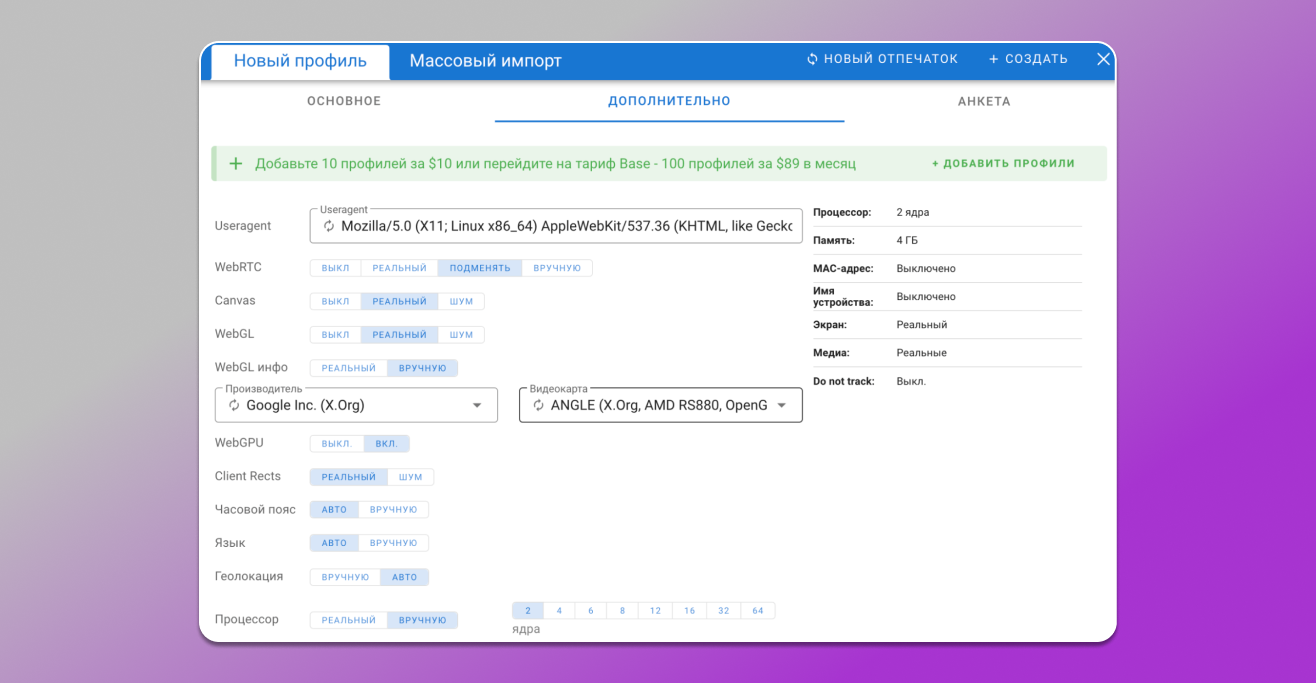This screenshot has height=683, width=1316.
Task: Switch to Основное tab
Action: point(344,101)
